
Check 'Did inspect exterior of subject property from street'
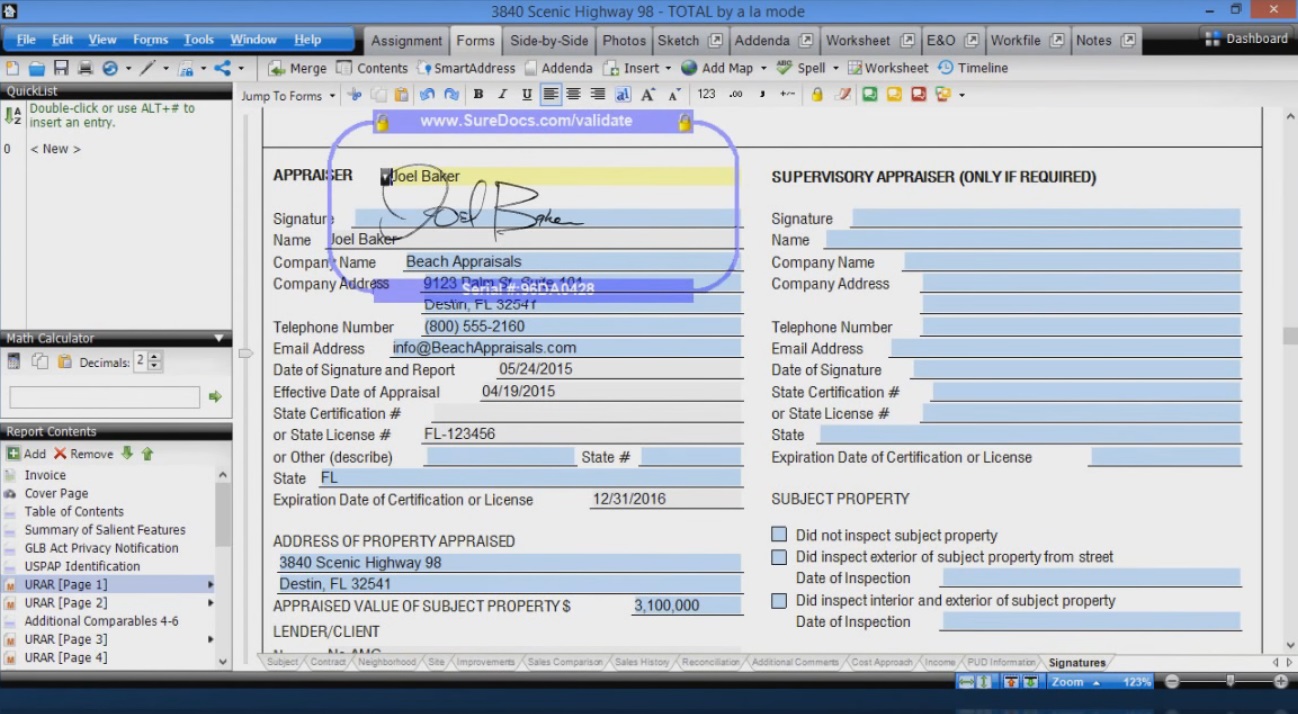click(779, 557)
